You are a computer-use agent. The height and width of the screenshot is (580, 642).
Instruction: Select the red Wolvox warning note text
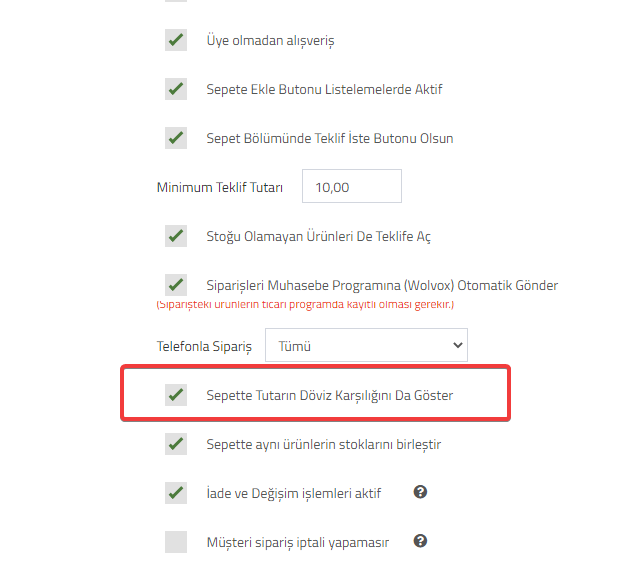pos(305,305)
